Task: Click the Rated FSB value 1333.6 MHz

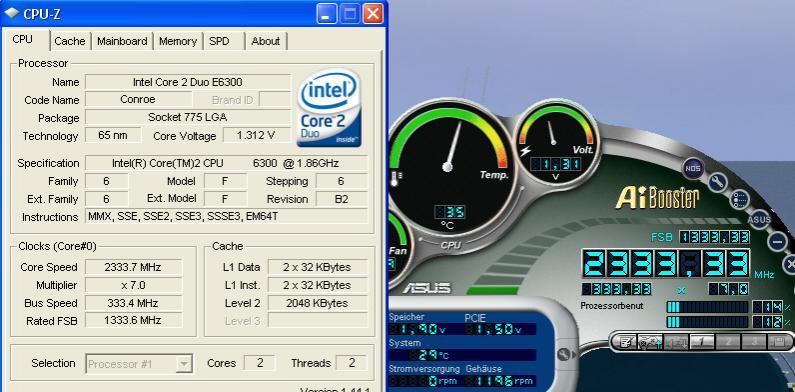Action: pyautogui.click(x=133, y=320)
